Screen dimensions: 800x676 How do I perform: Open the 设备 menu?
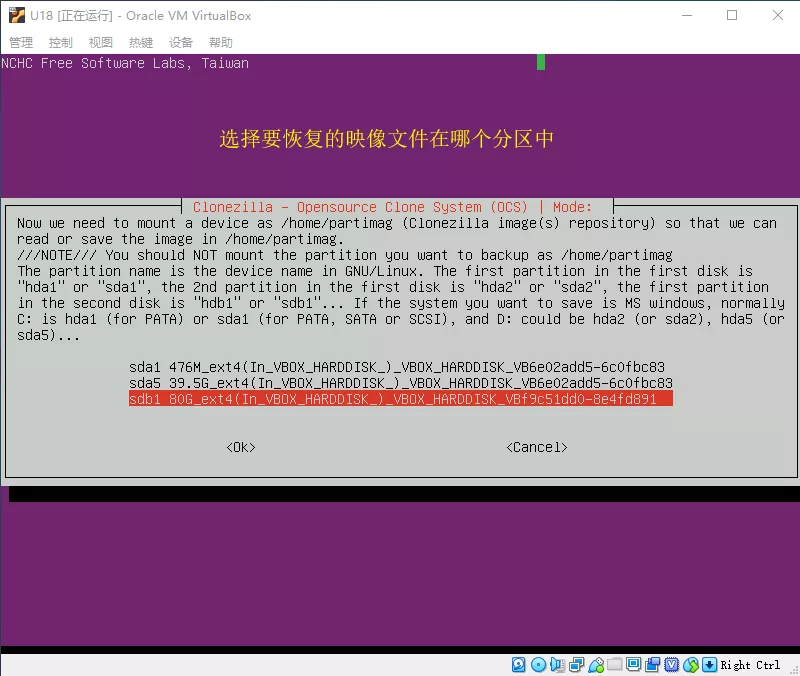point(181,42)
